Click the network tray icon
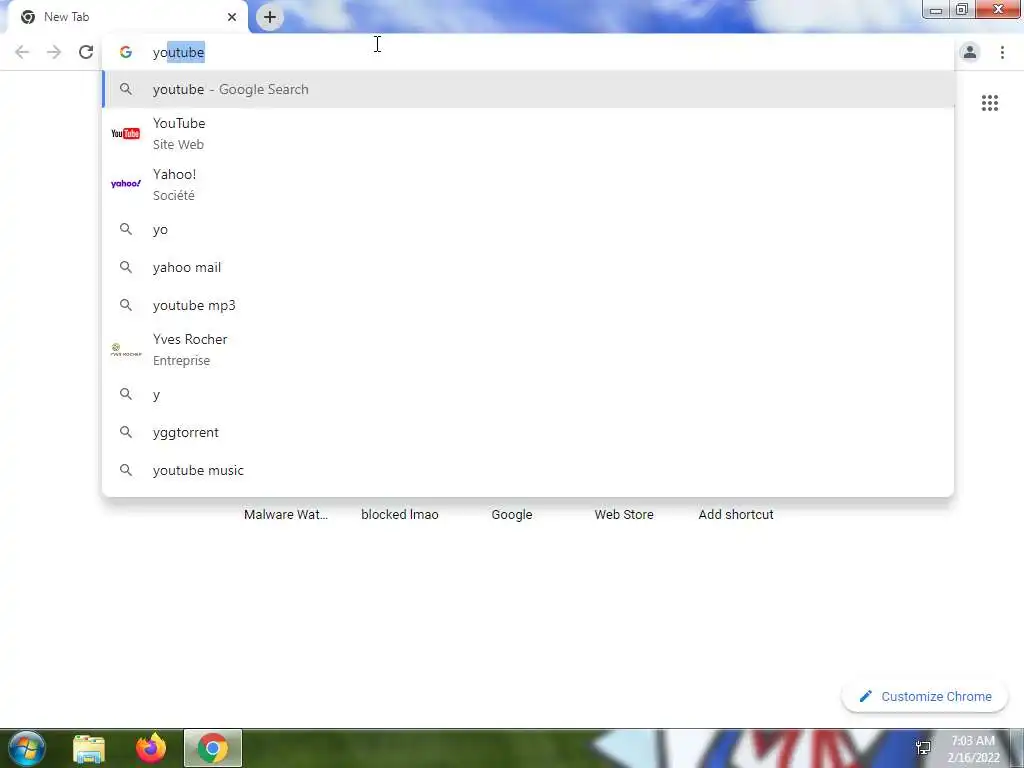 [x=923, y=748]
